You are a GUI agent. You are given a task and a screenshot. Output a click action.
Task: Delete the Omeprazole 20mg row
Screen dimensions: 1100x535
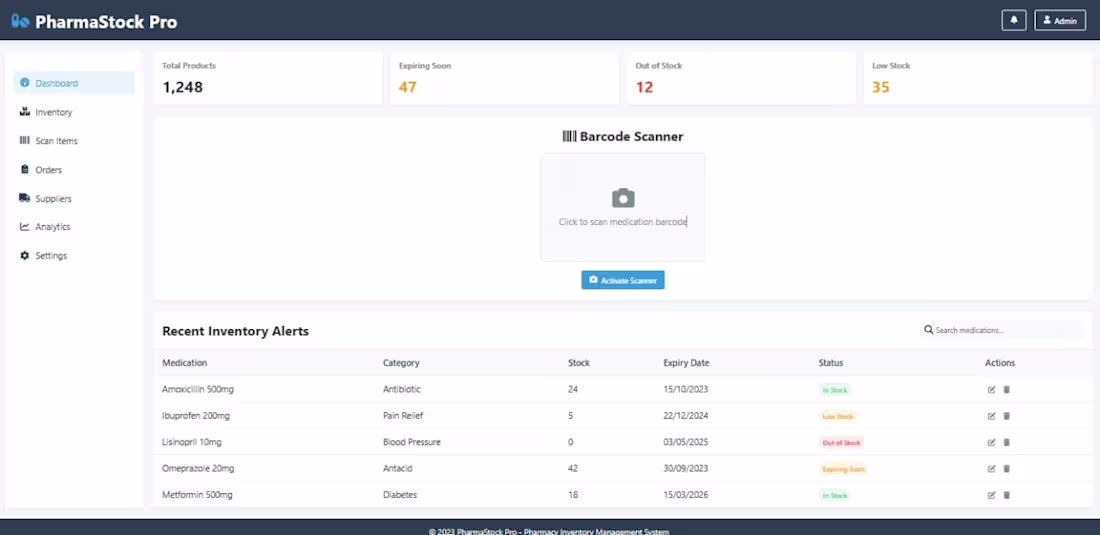click(1006, 468)
